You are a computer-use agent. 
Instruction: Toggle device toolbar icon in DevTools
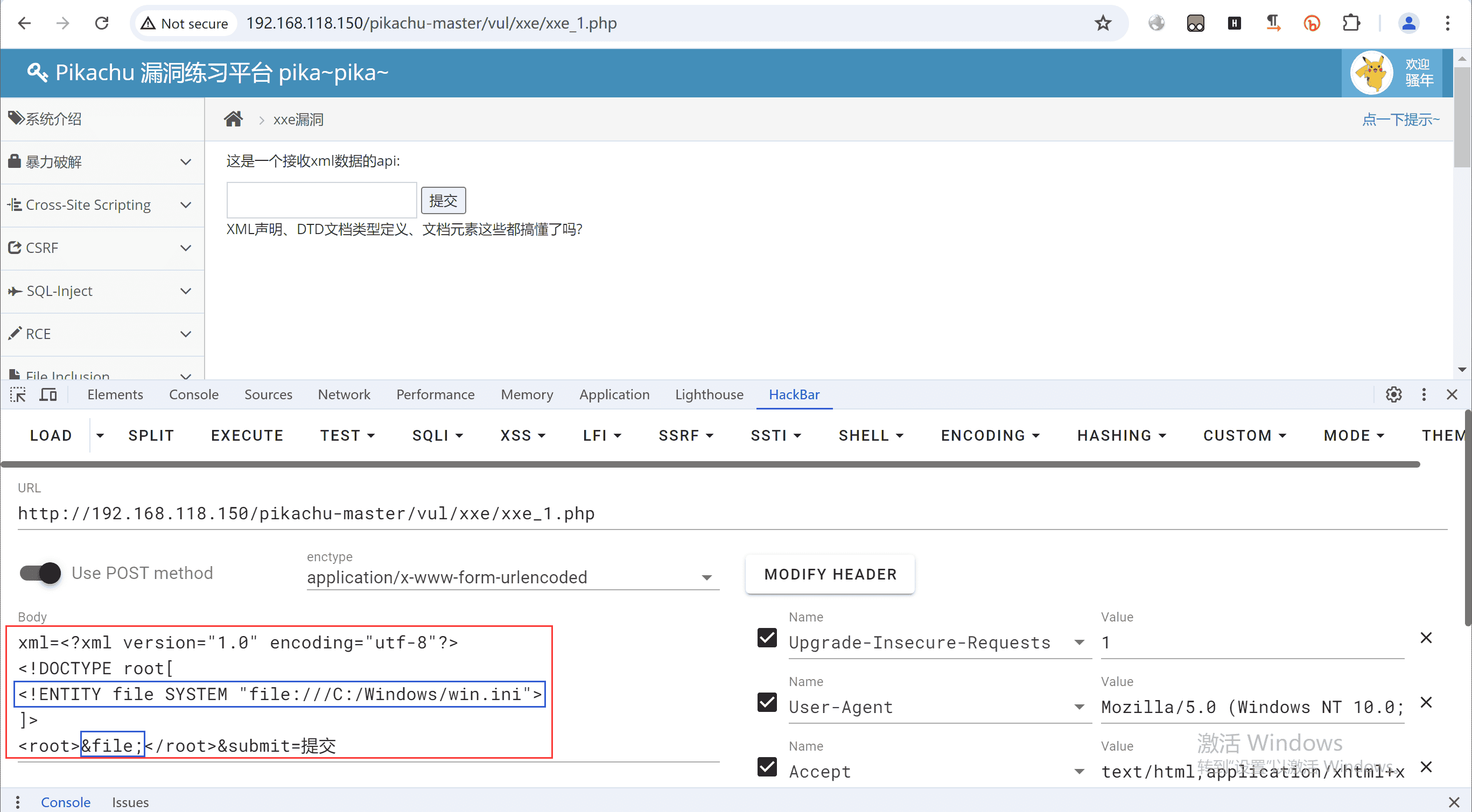(x=48, y=394)
